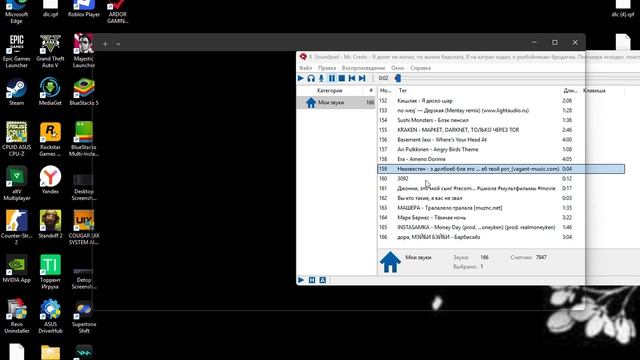Click the H icon in Soundpad status bar

(312, 280)
